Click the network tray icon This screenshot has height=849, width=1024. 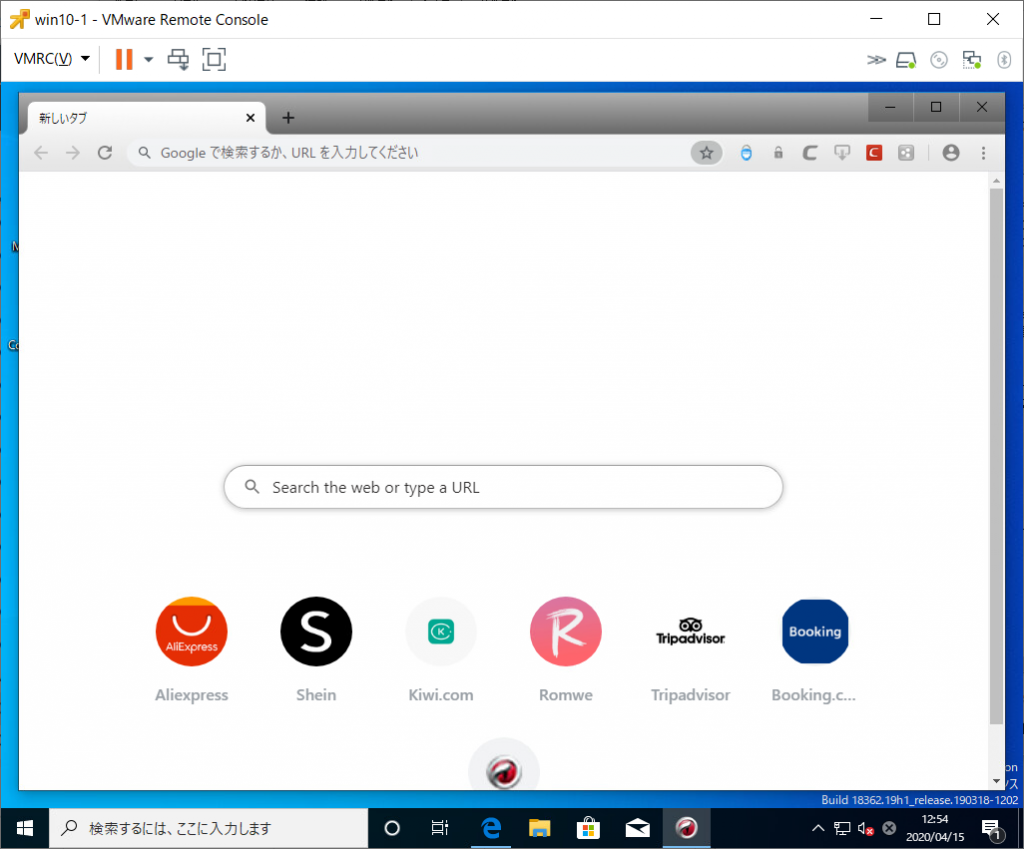(842, 828)
